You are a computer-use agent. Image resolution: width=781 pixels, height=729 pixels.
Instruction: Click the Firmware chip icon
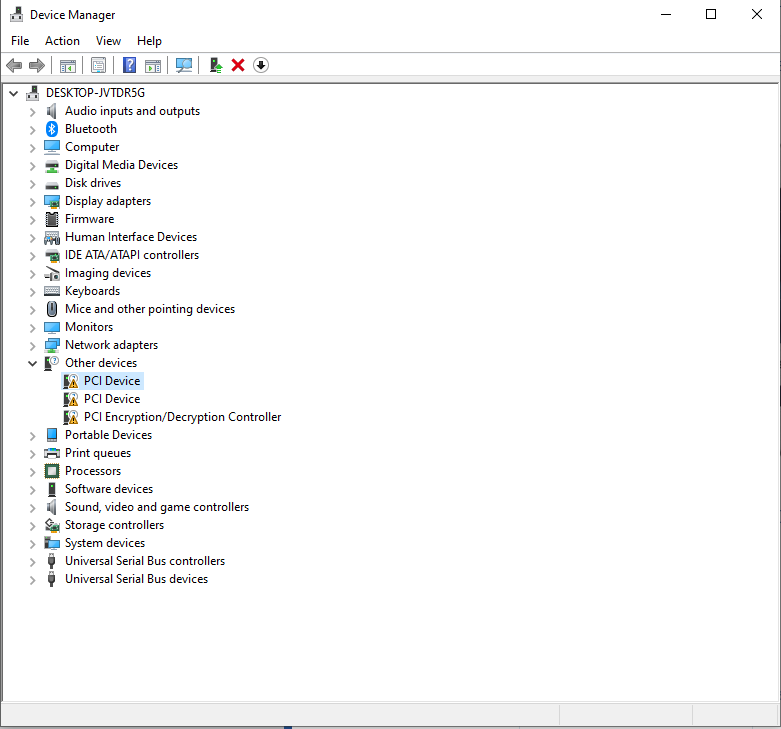coord(52,219)
